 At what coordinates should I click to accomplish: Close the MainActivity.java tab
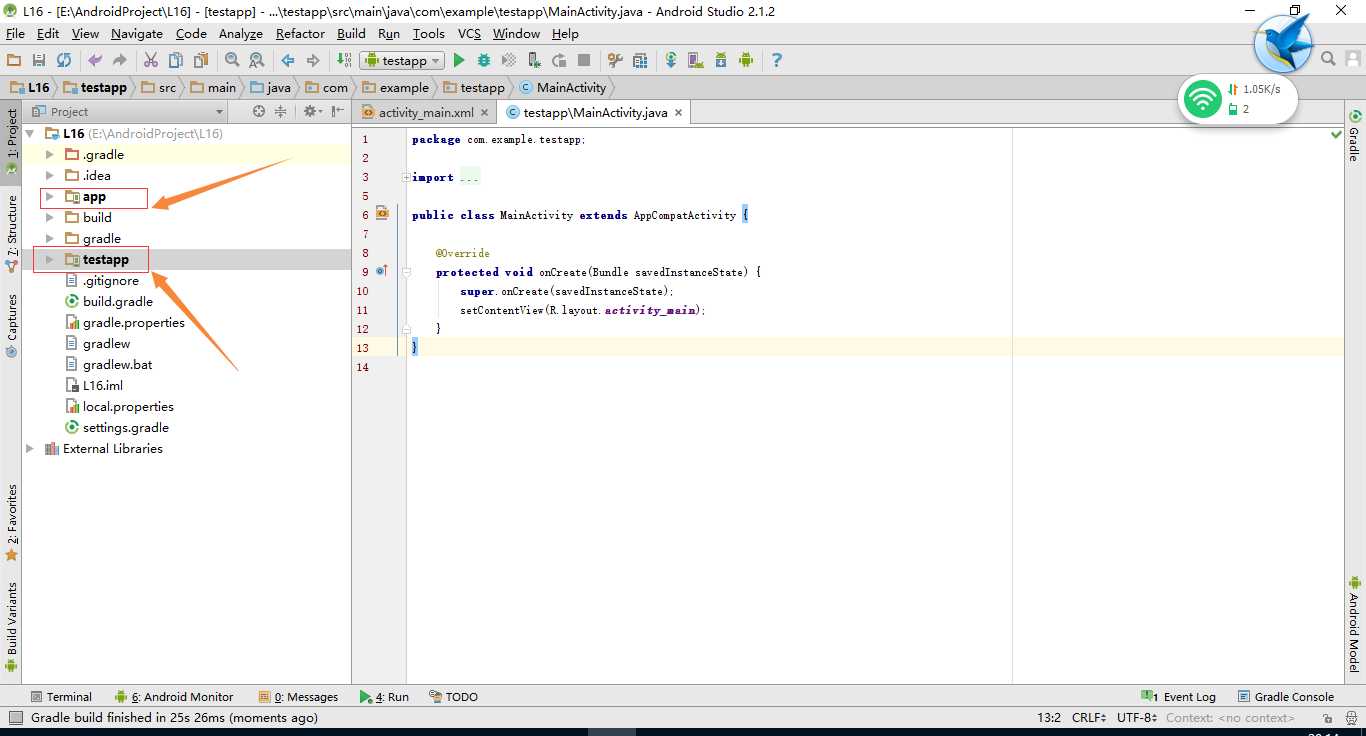(x=678, y=113)
